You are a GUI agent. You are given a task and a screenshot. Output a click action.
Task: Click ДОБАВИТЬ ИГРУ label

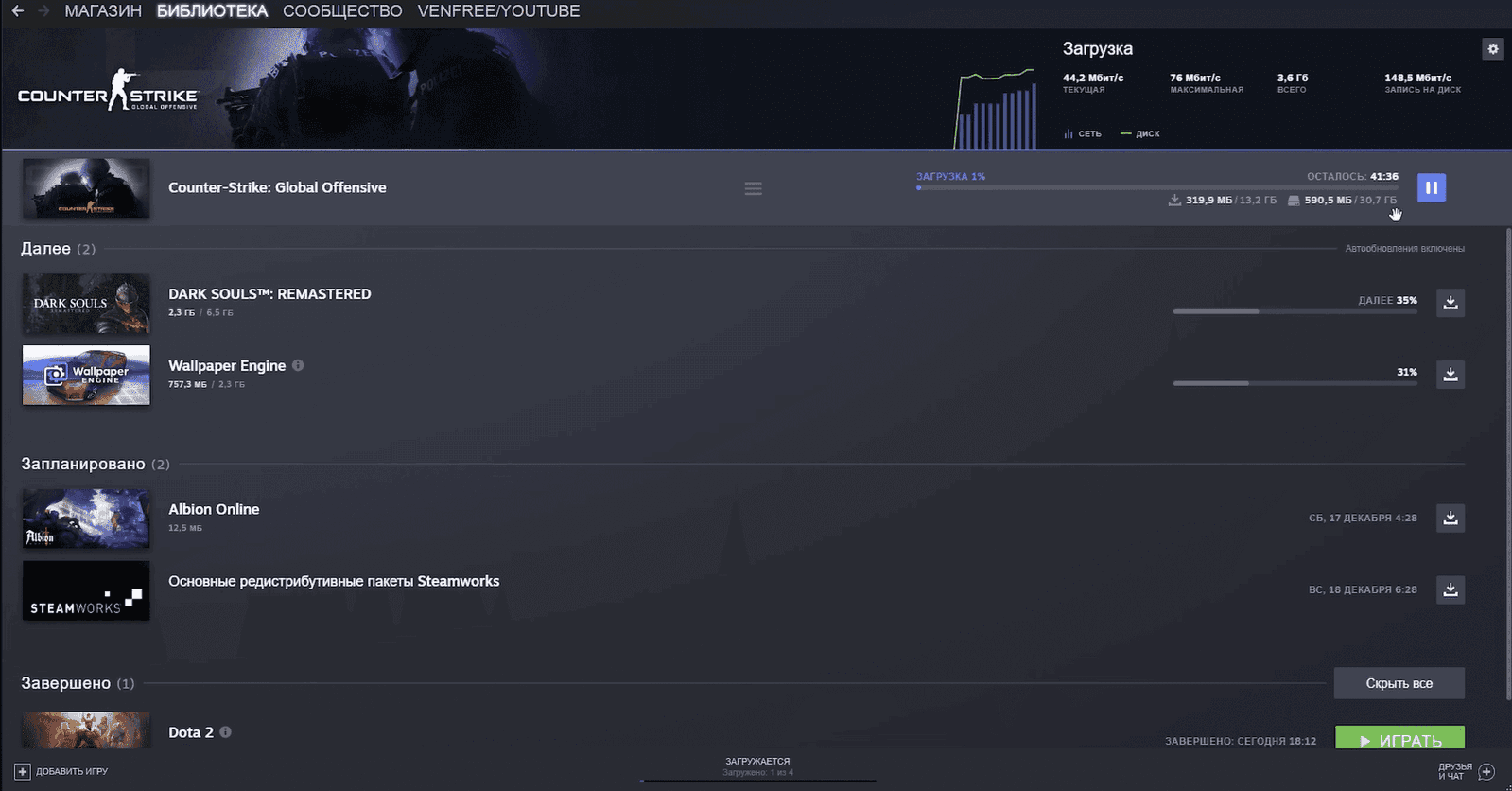(72, 771)
